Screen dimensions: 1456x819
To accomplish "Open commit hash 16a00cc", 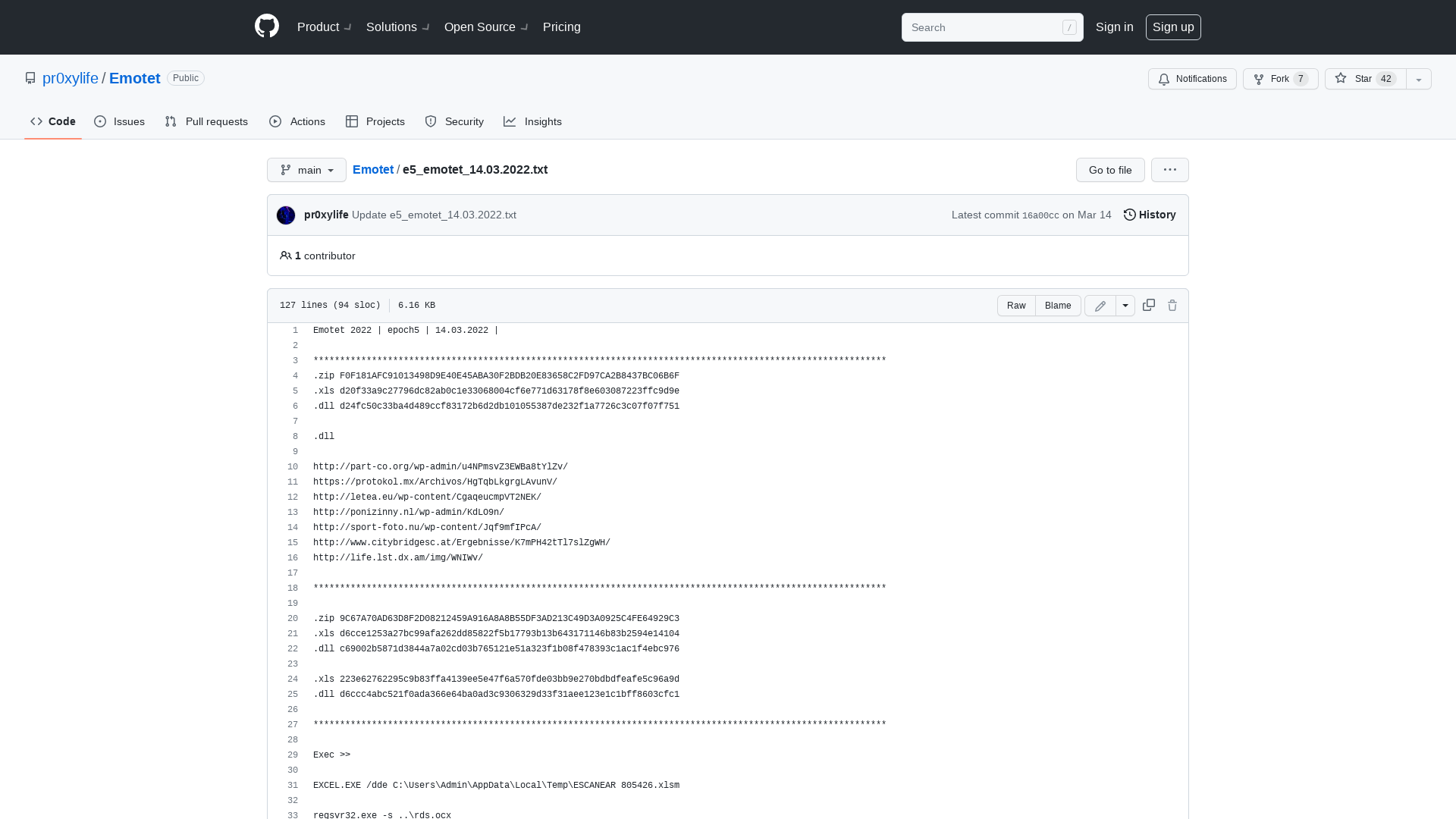I will coord(1040,215).
